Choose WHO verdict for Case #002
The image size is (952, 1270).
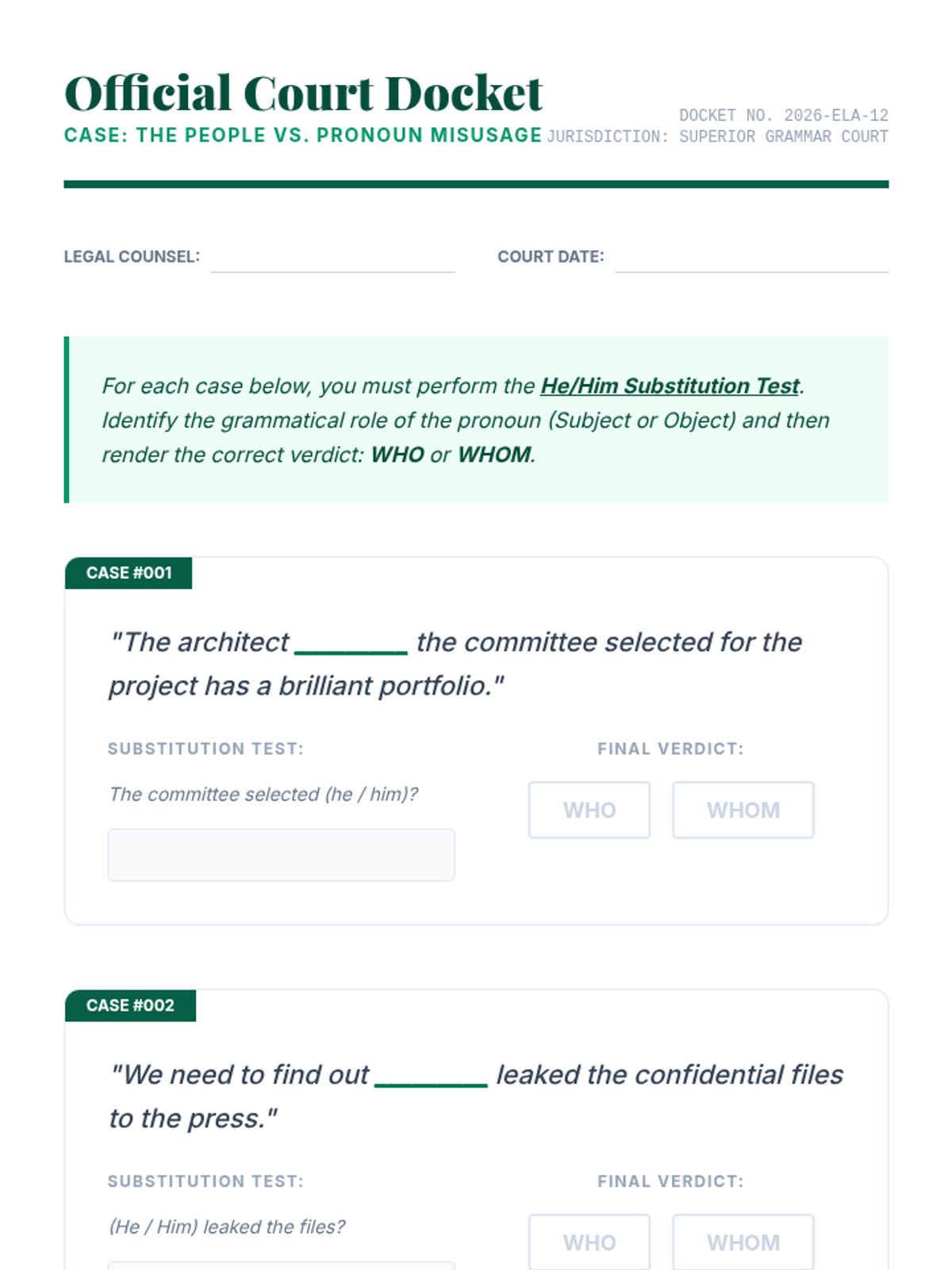589,1241
